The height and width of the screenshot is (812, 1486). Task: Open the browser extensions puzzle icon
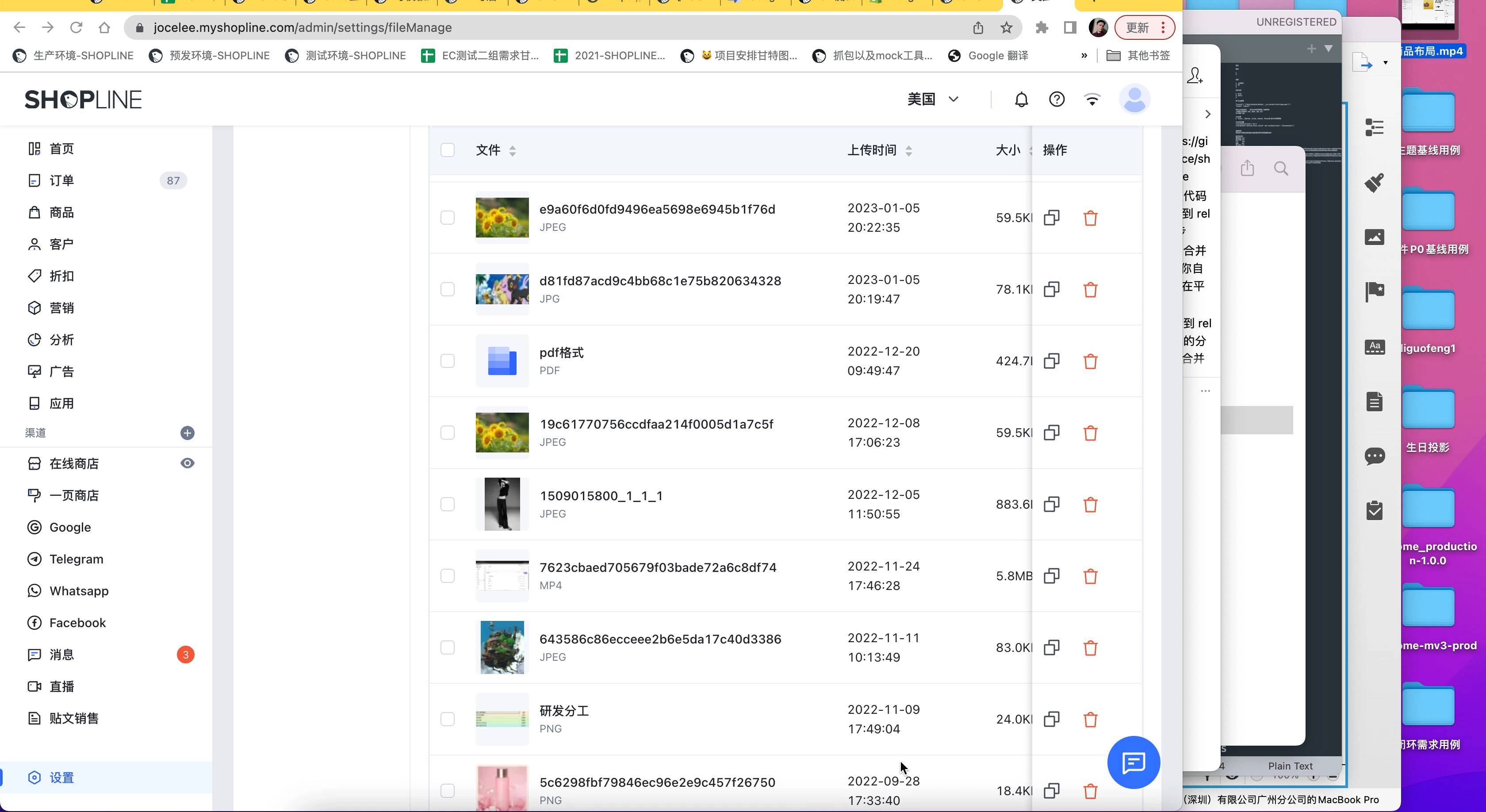1042,27
